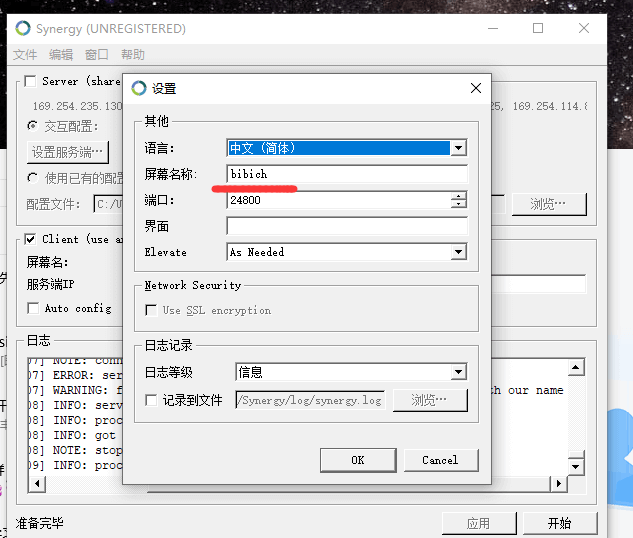Screen dimensions: 633x538
Task: Click the settings dialog logo icon
Action: coord(139,88)
